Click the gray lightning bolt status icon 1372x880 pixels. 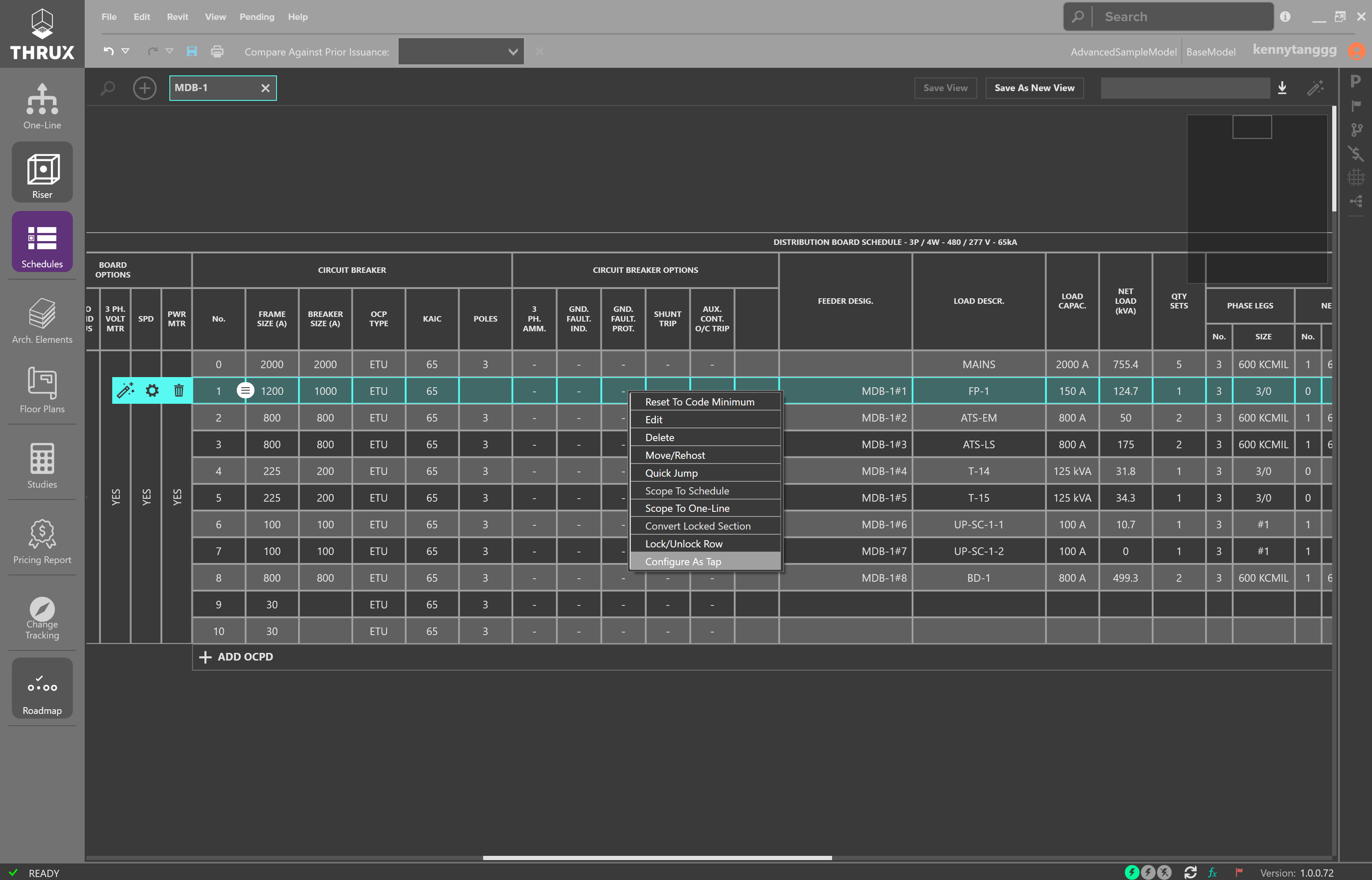point(1148,872)
